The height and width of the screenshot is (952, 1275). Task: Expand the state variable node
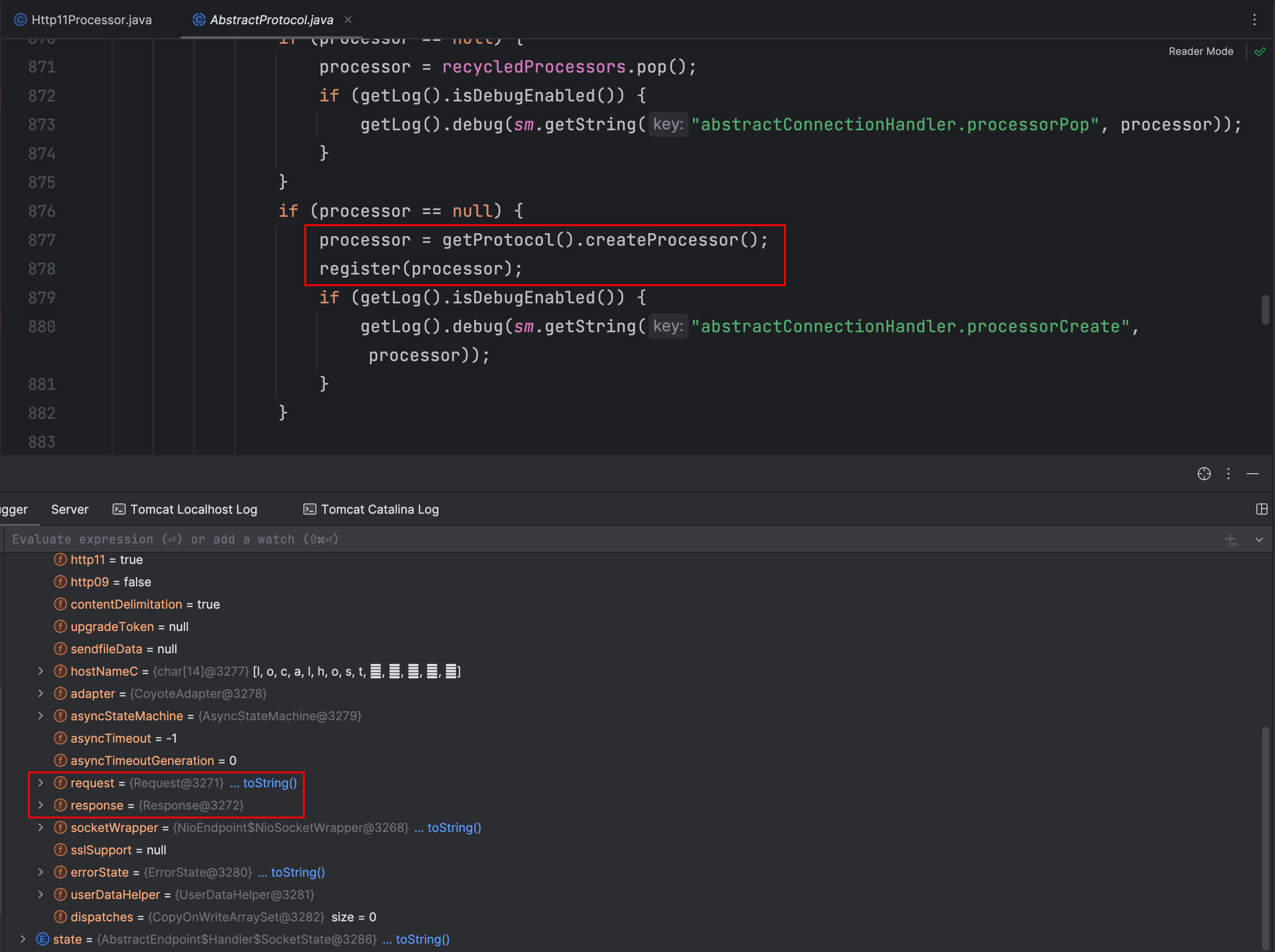[23, 939]
